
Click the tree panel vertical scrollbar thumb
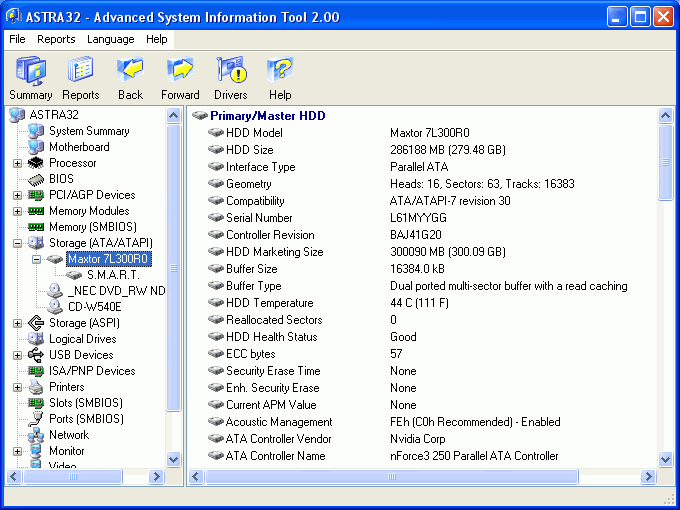173,268
